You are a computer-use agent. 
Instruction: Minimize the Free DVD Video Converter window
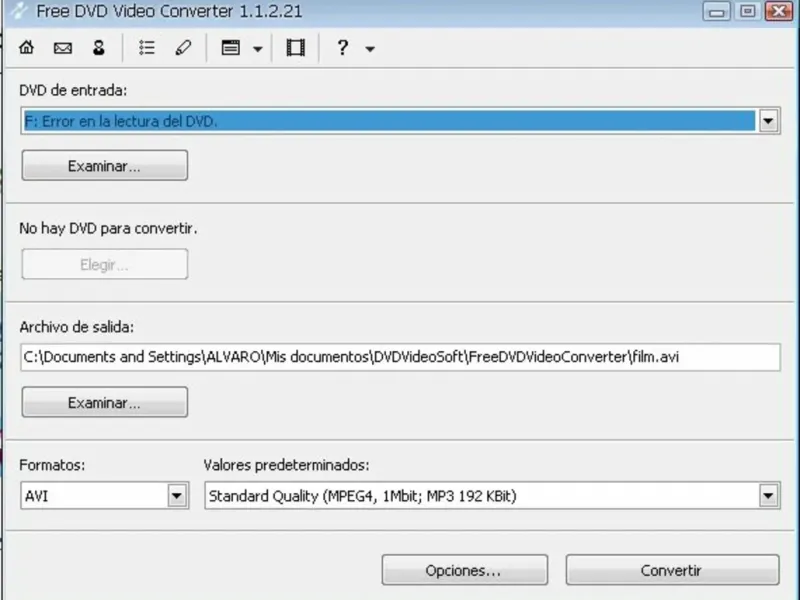click(x=716, y=11)
